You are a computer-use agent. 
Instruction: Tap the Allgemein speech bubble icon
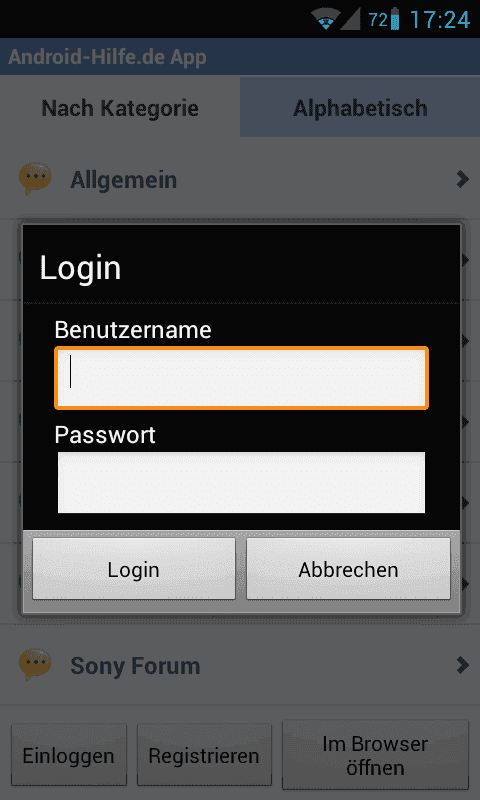point(35,179)
